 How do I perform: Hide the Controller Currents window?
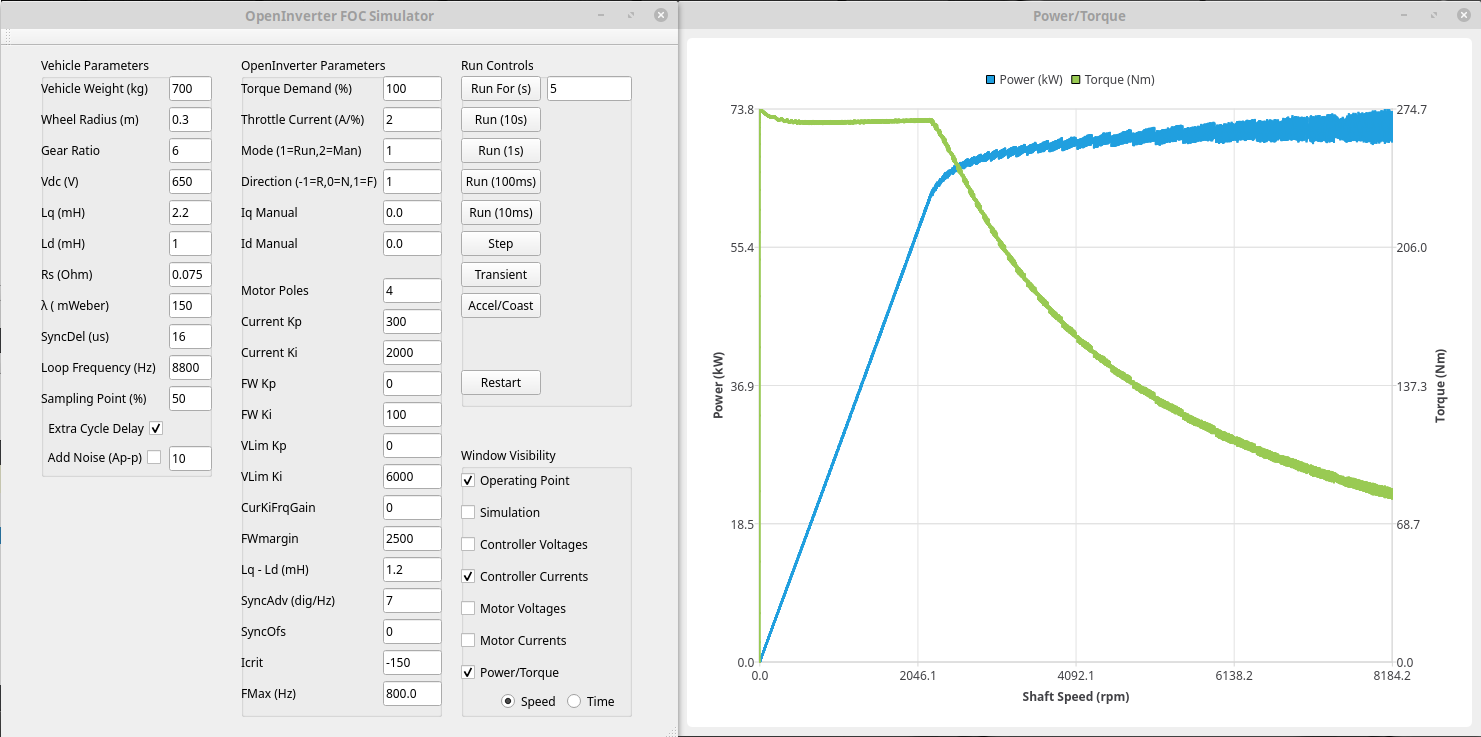[468, 576]
